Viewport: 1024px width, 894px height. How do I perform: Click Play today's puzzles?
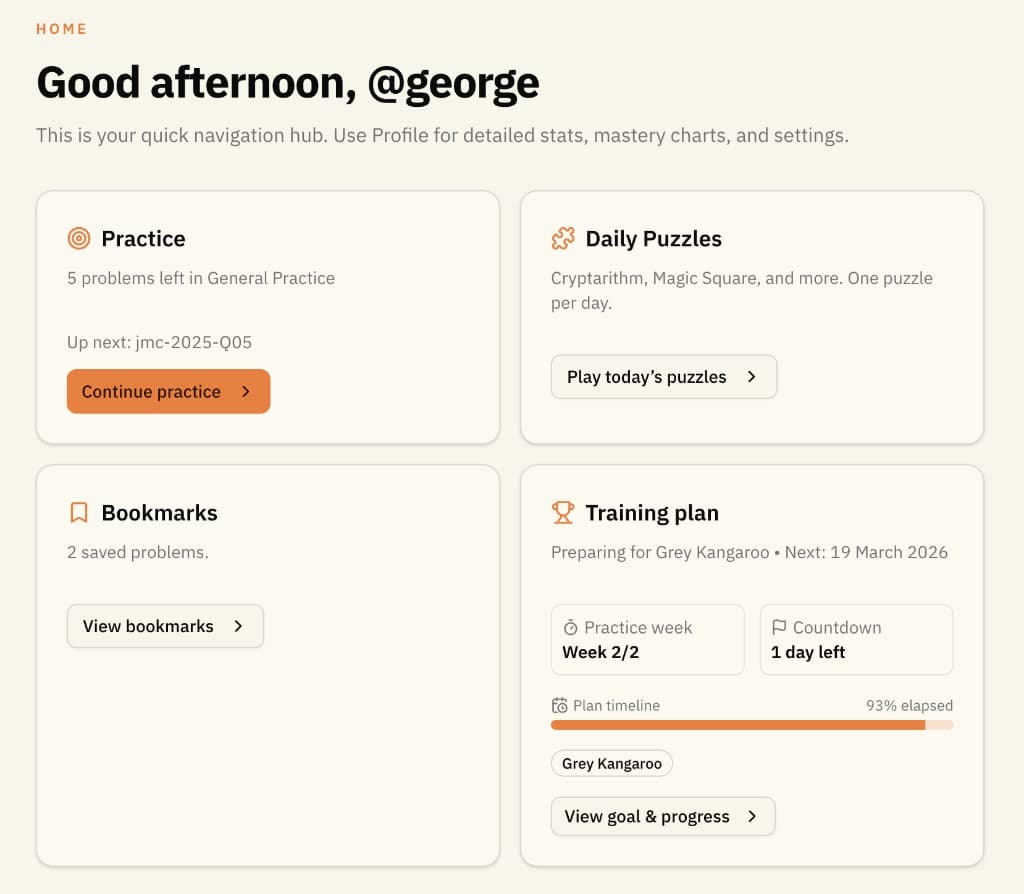point(663,377)
